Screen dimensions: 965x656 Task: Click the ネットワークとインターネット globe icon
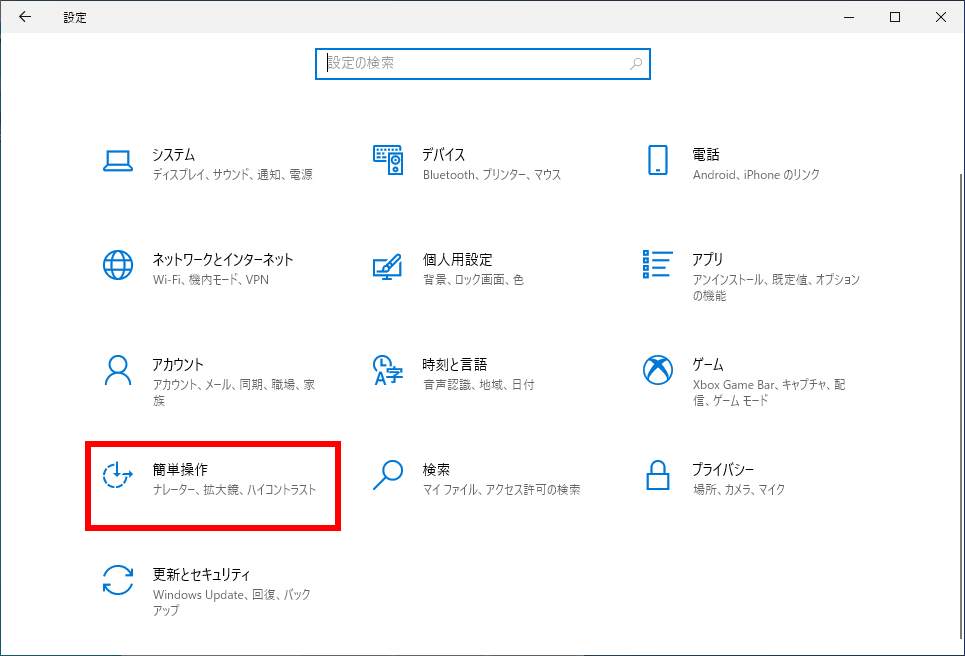pos(118,265)
